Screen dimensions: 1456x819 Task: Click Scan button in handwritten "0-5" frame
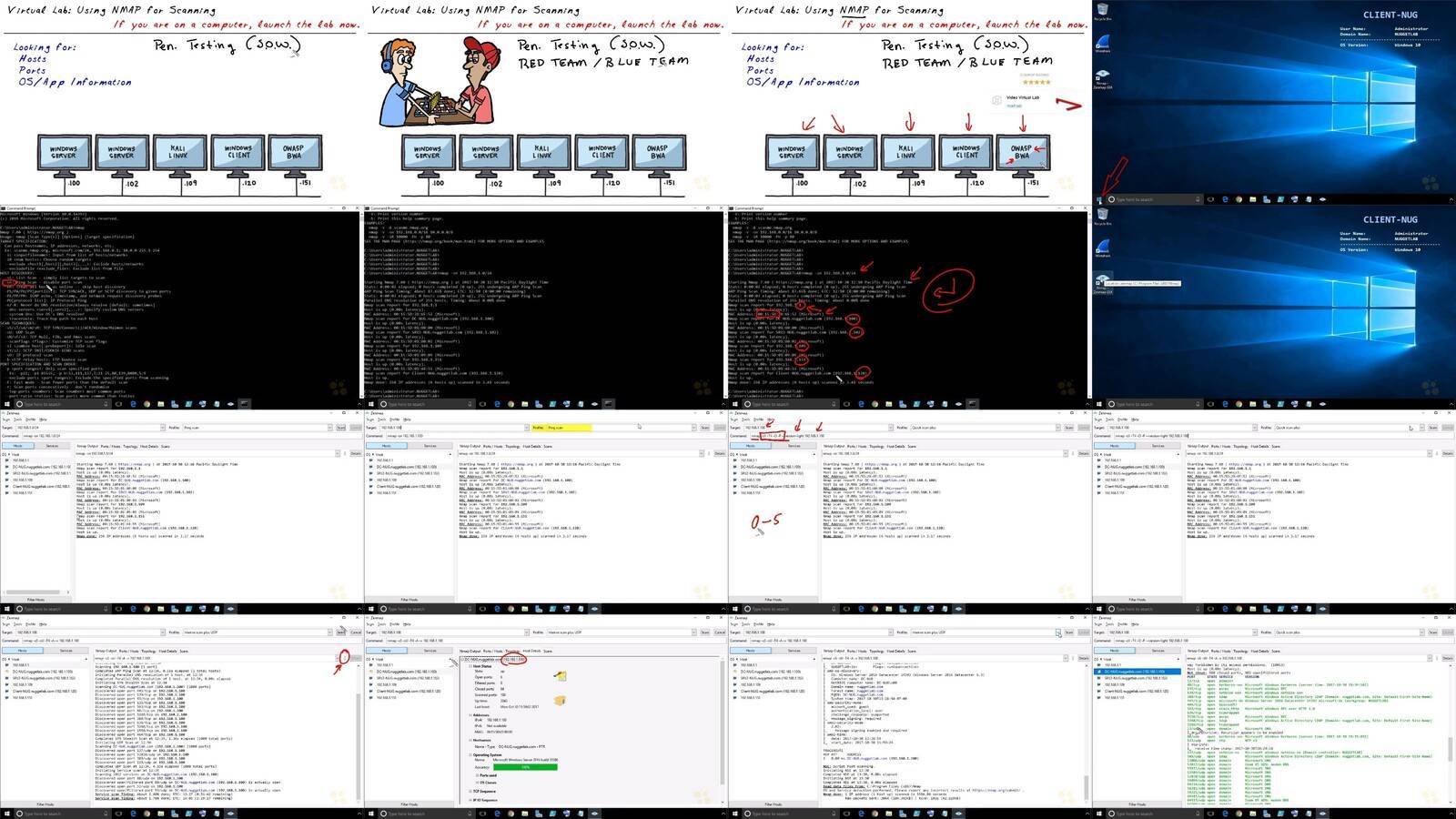pyautogui.click(x=1069, y=428)
